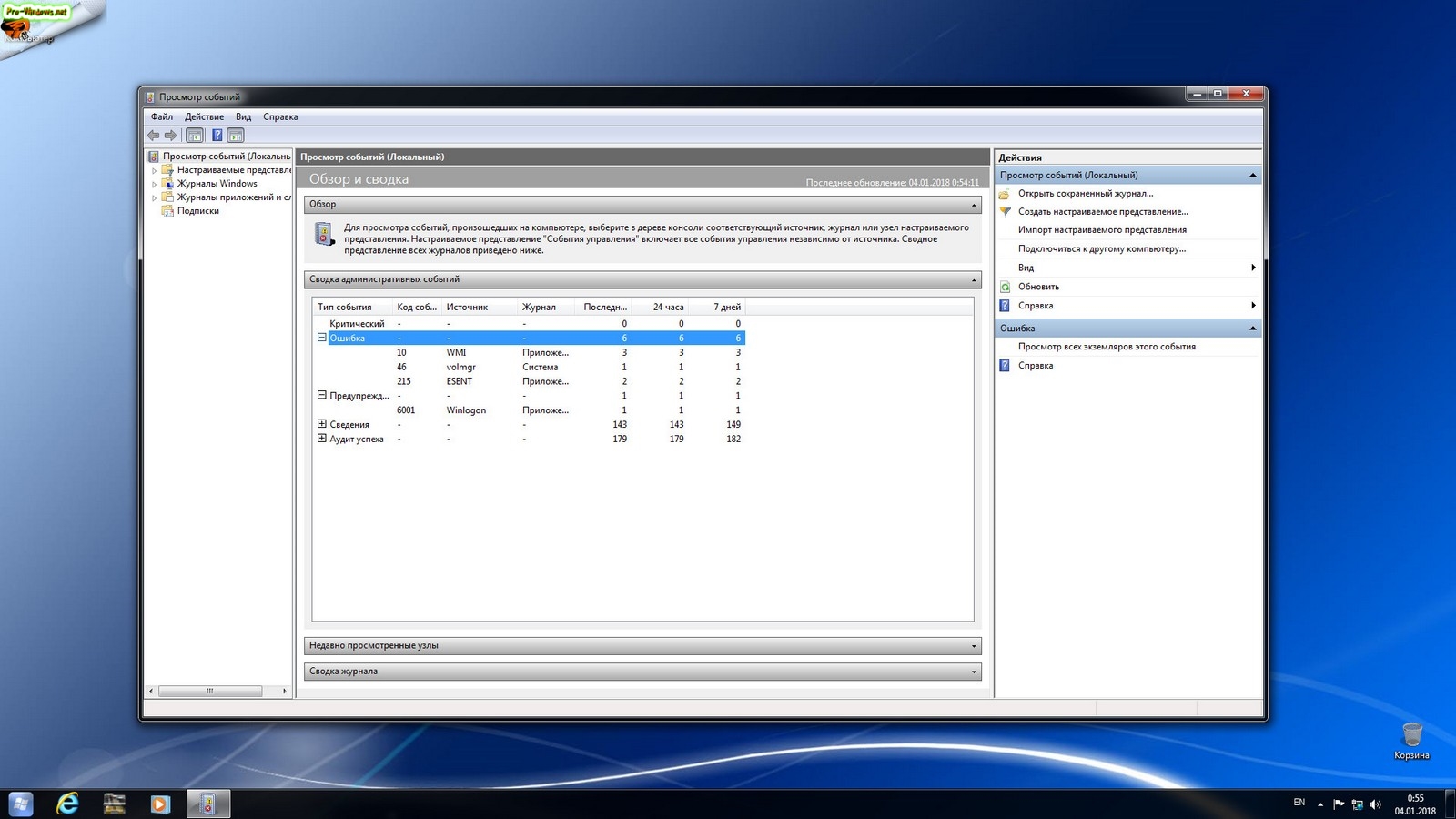Screen dimensions: 1456x819
Task: Click the Refresh (Обновить) action icon
Action: [x=1005, y=287]
